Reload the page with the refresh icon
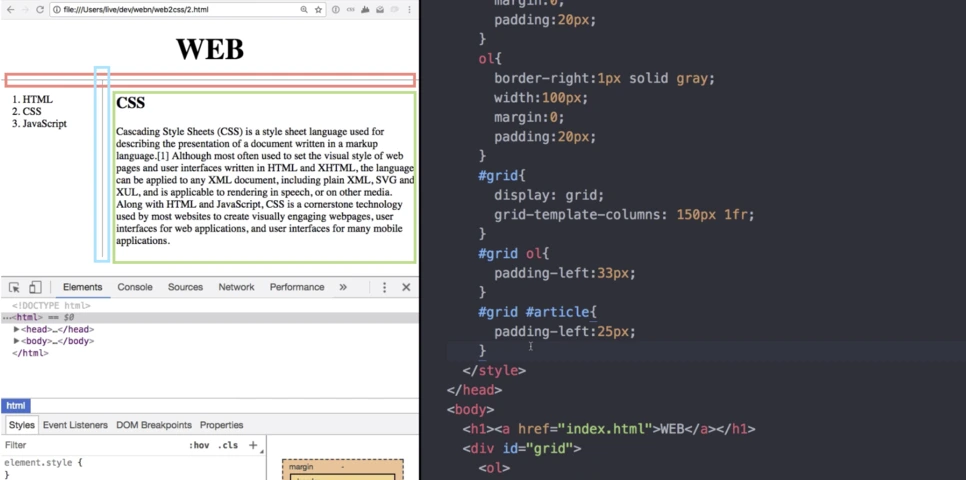 coord(40,10)
